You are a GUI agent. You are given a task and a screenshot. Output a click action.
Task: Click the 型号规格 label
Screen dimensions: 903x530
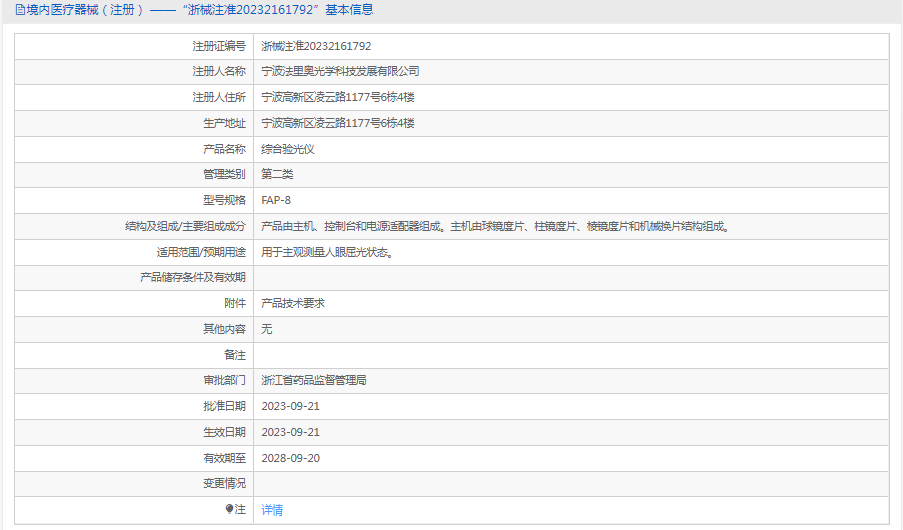(224, 200)
